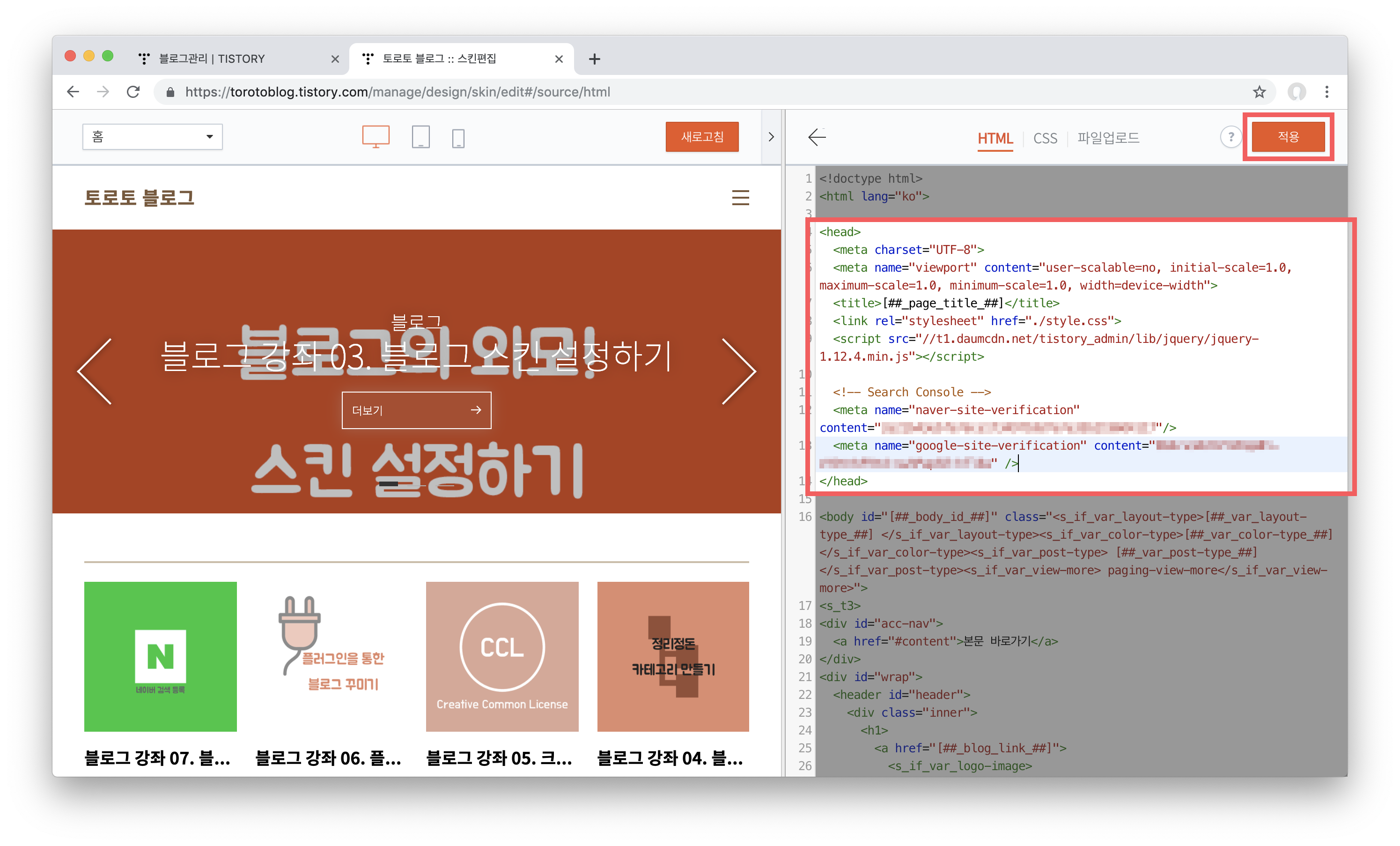Click the Search Console comment line
1400x846 pixels.
point(911,392)
